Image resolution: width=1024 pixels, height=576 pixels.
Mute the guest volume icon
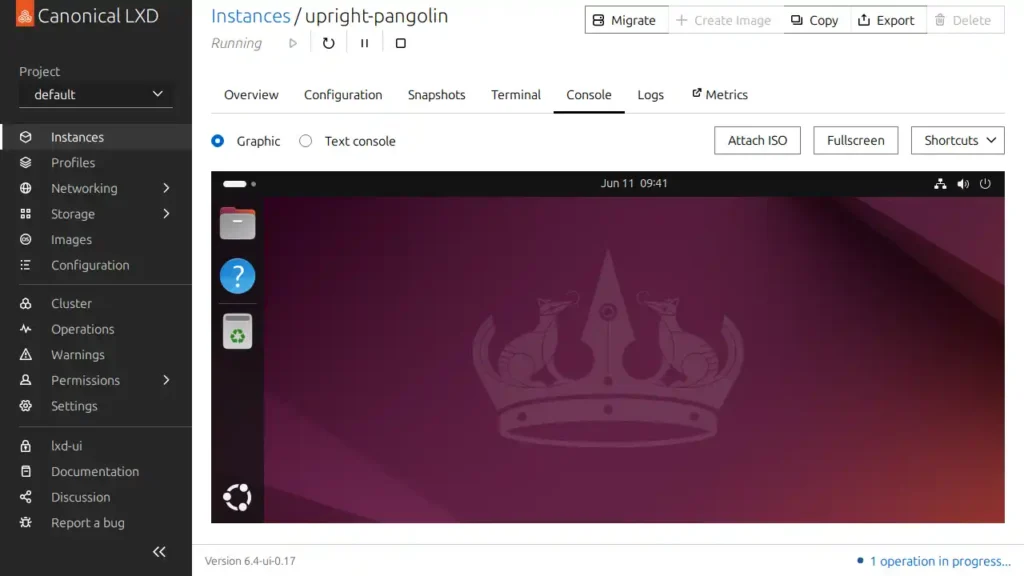click(963, 184)
